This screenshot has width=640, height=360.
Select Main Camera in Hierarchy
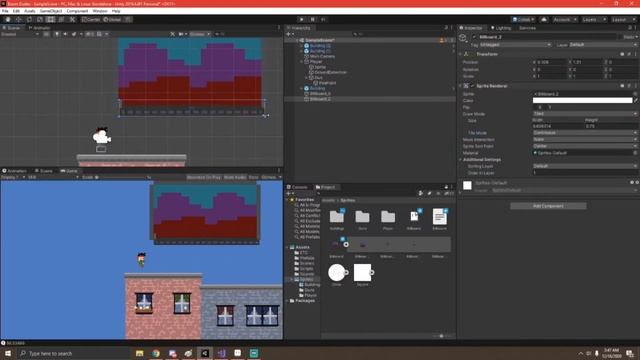[322, 56]
